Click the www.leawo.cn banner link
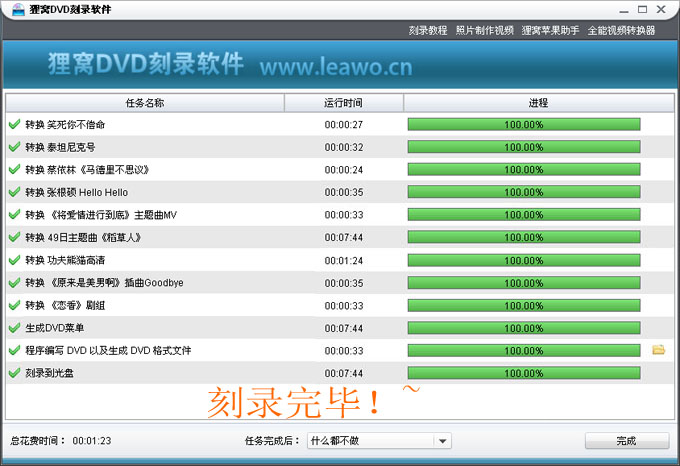 click(336, 67)
